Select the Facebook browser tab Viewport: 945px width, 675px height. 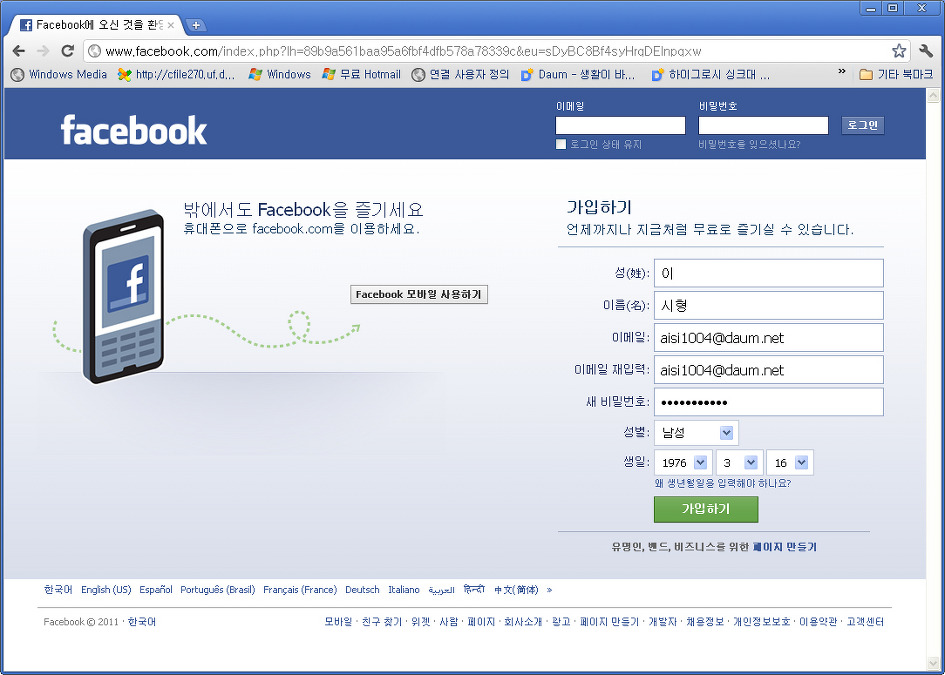tap(96, 25)
